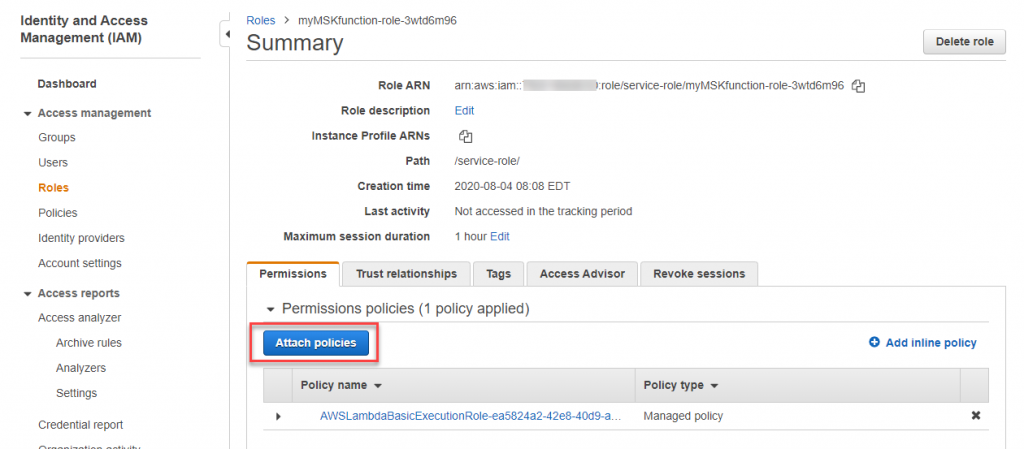Switch to the Trust relationships tab
This screenshot has height=449, width=1024.
(406, 274)
